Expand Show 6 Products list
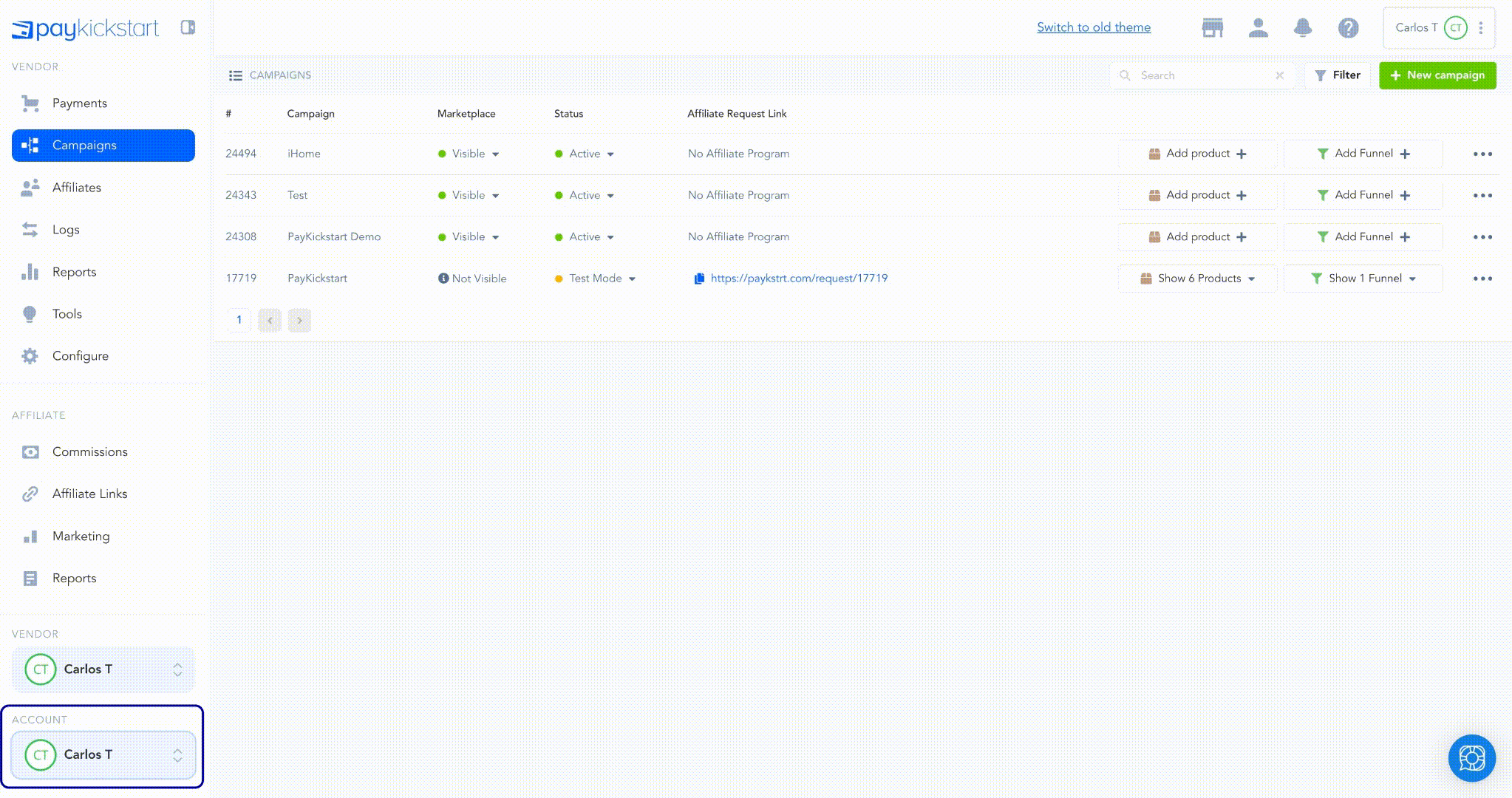This screenshot has width=1512, height=798. tap(1198, 279)
